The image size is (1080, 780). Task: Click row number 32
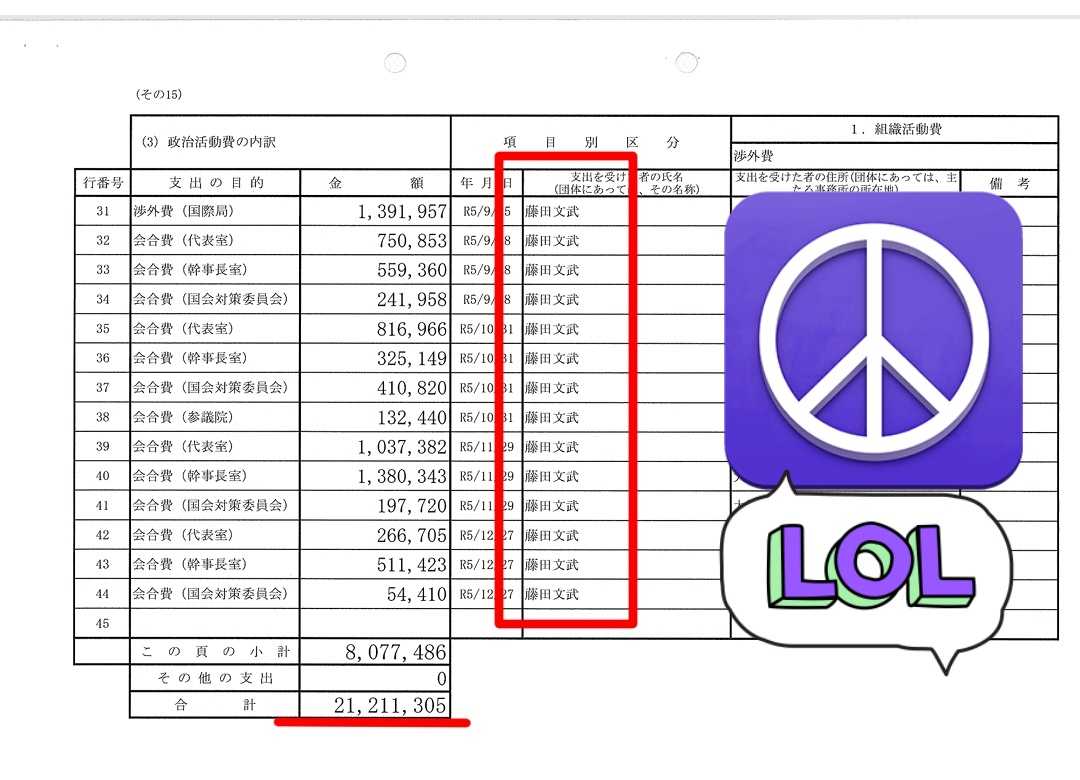point(103,240)
